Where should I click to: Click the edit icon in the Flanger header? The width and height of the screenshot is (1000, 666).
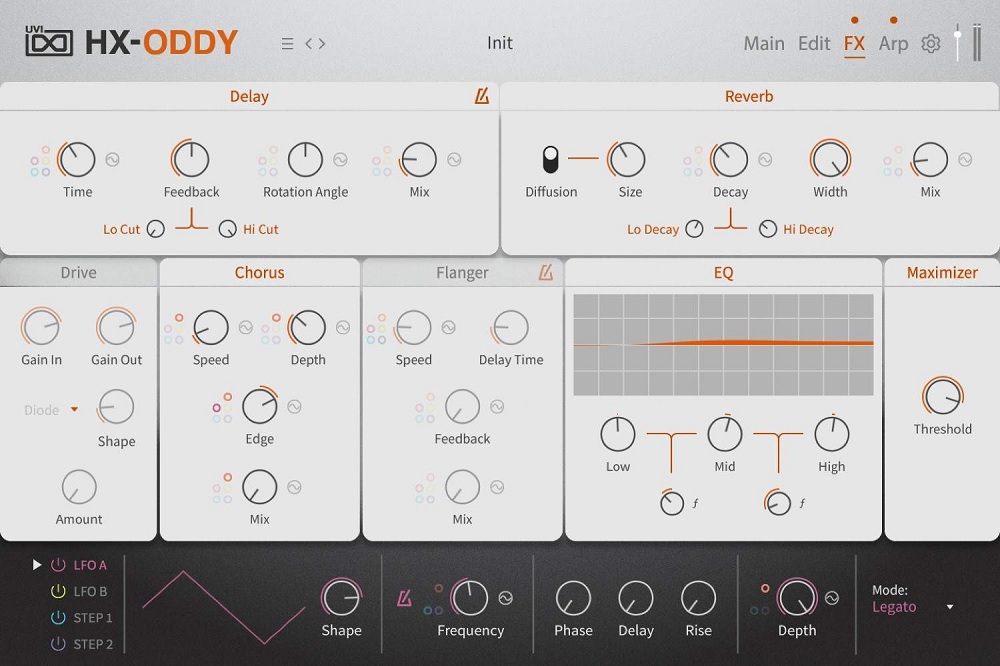pyautogui.click(x=546, y=272)
